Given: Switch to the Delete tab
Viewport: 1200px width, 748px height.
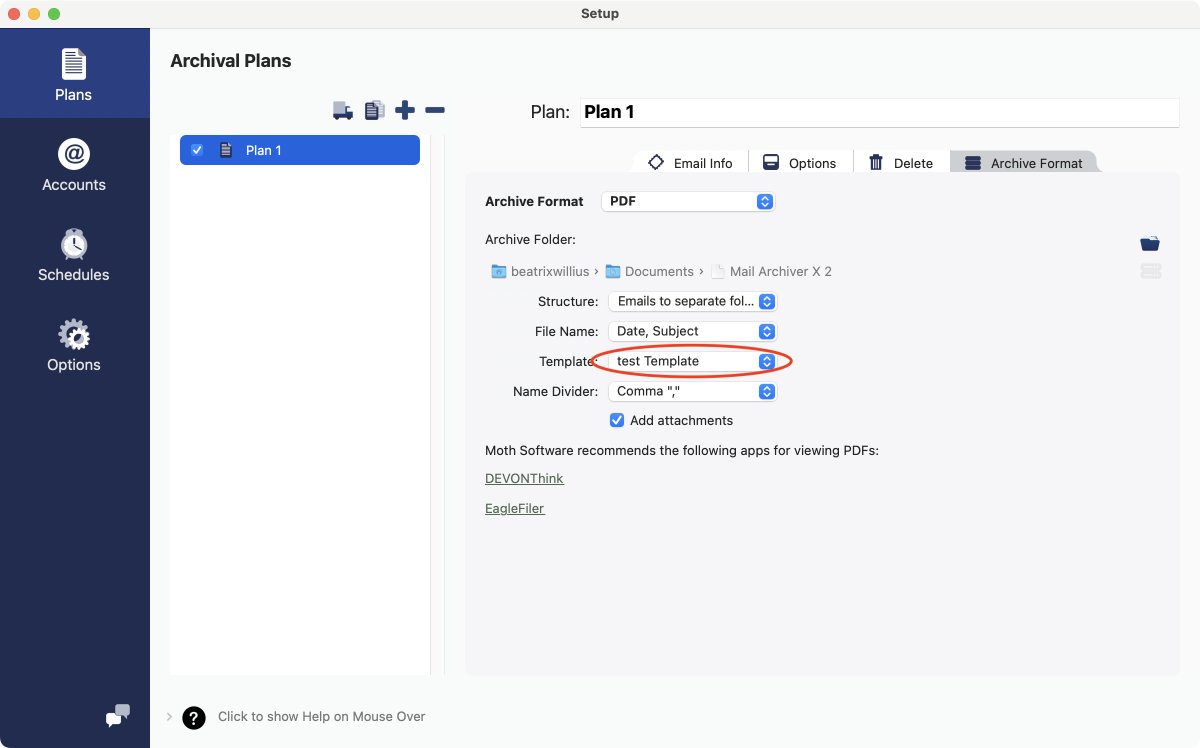Looking at the screenshot, I should coord(901,163).
